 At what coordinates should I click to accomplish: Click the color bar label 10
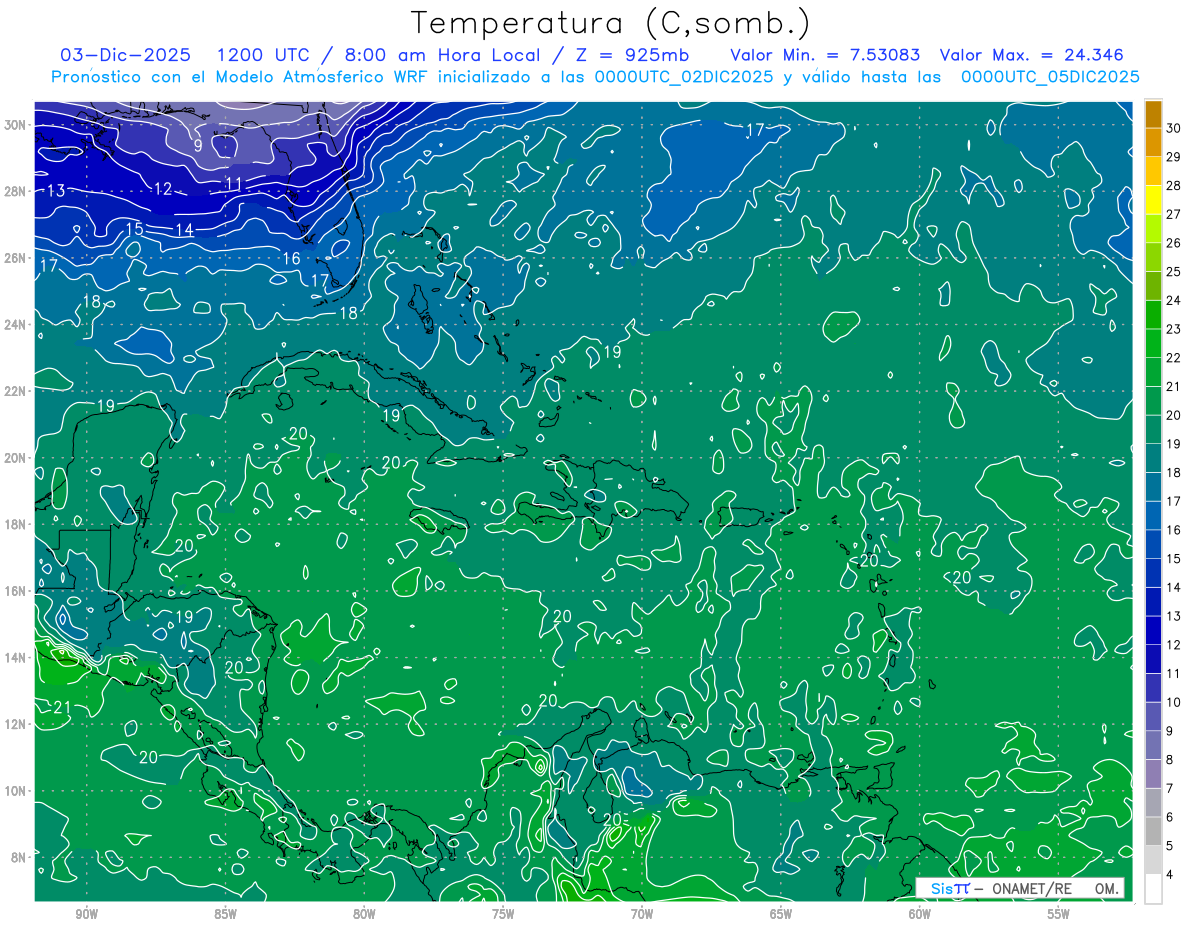click(1174, 702)
